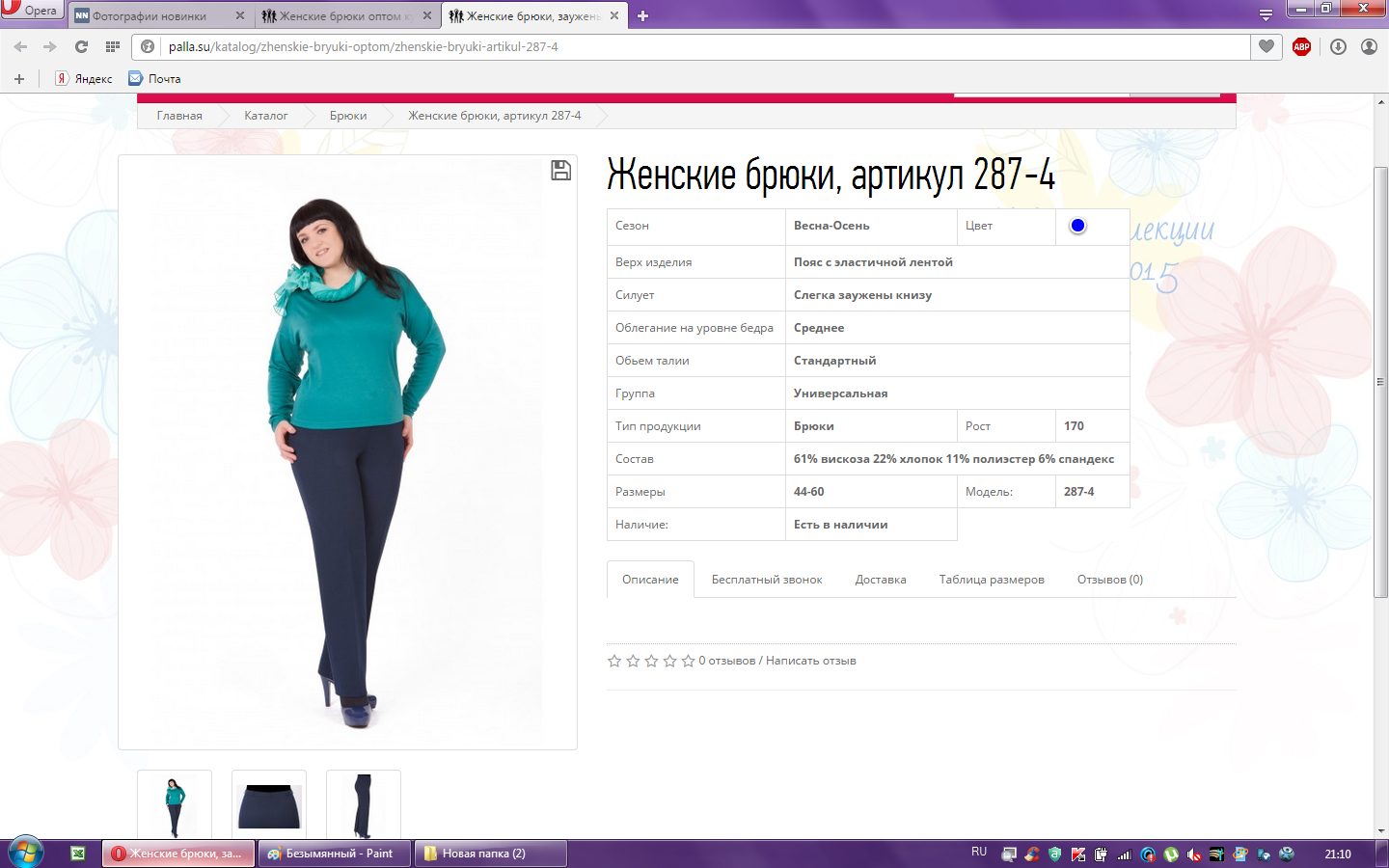This screenshot has height=868, width=1389.
Task: Switch to Безымянный - Paint taskbar window
Action: coord(335,854)
